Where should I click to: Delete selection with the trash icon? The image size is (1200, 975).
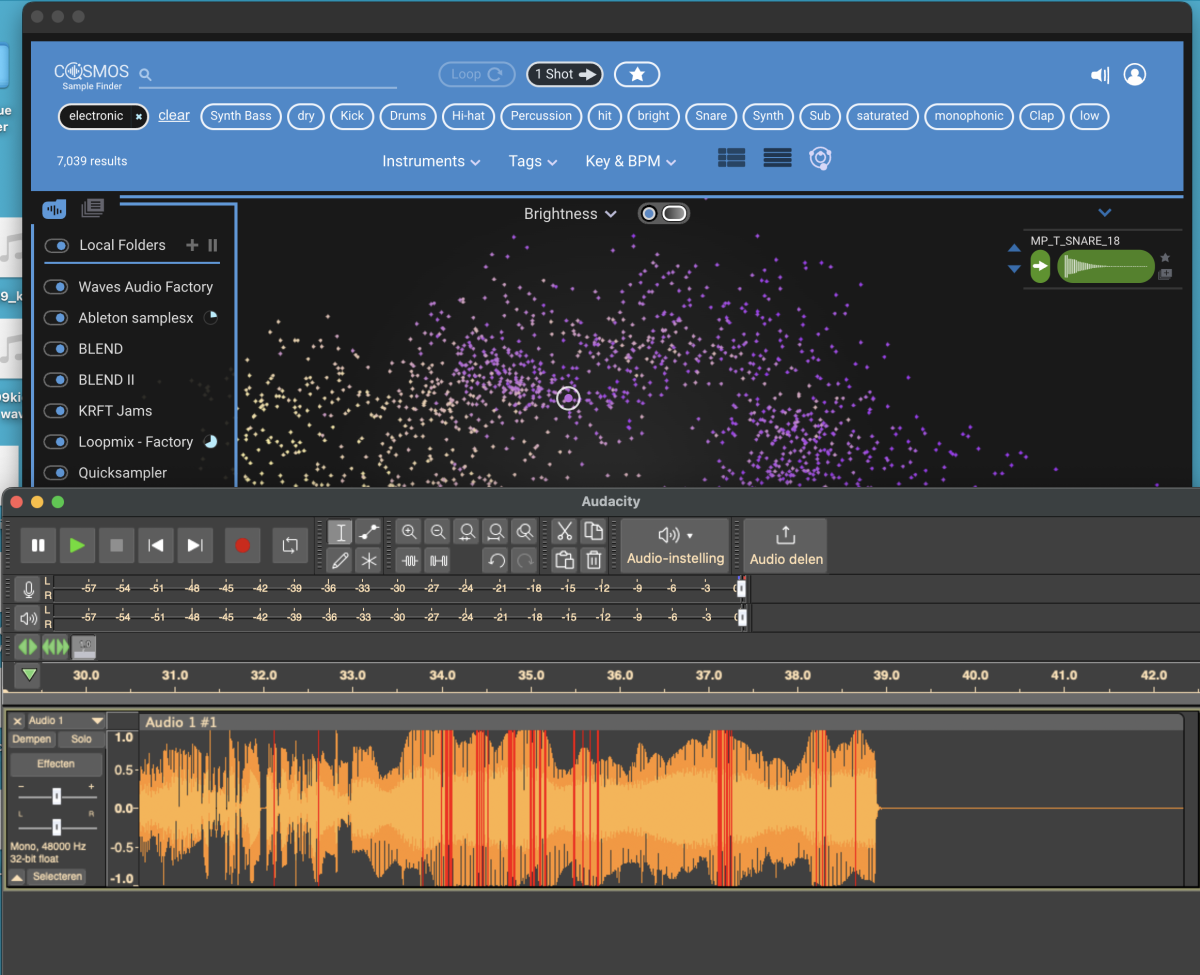[593, 560]
